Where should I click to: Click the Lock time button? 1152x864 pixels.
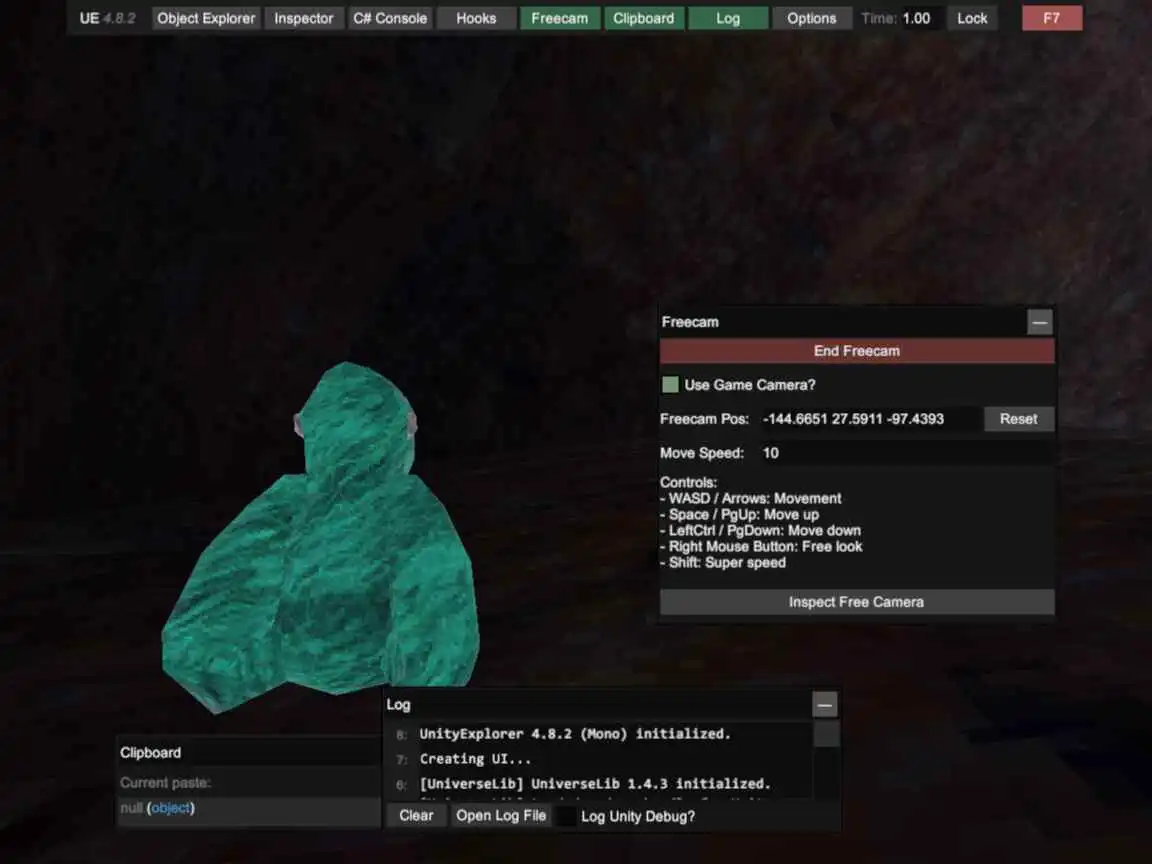point(972,18)
